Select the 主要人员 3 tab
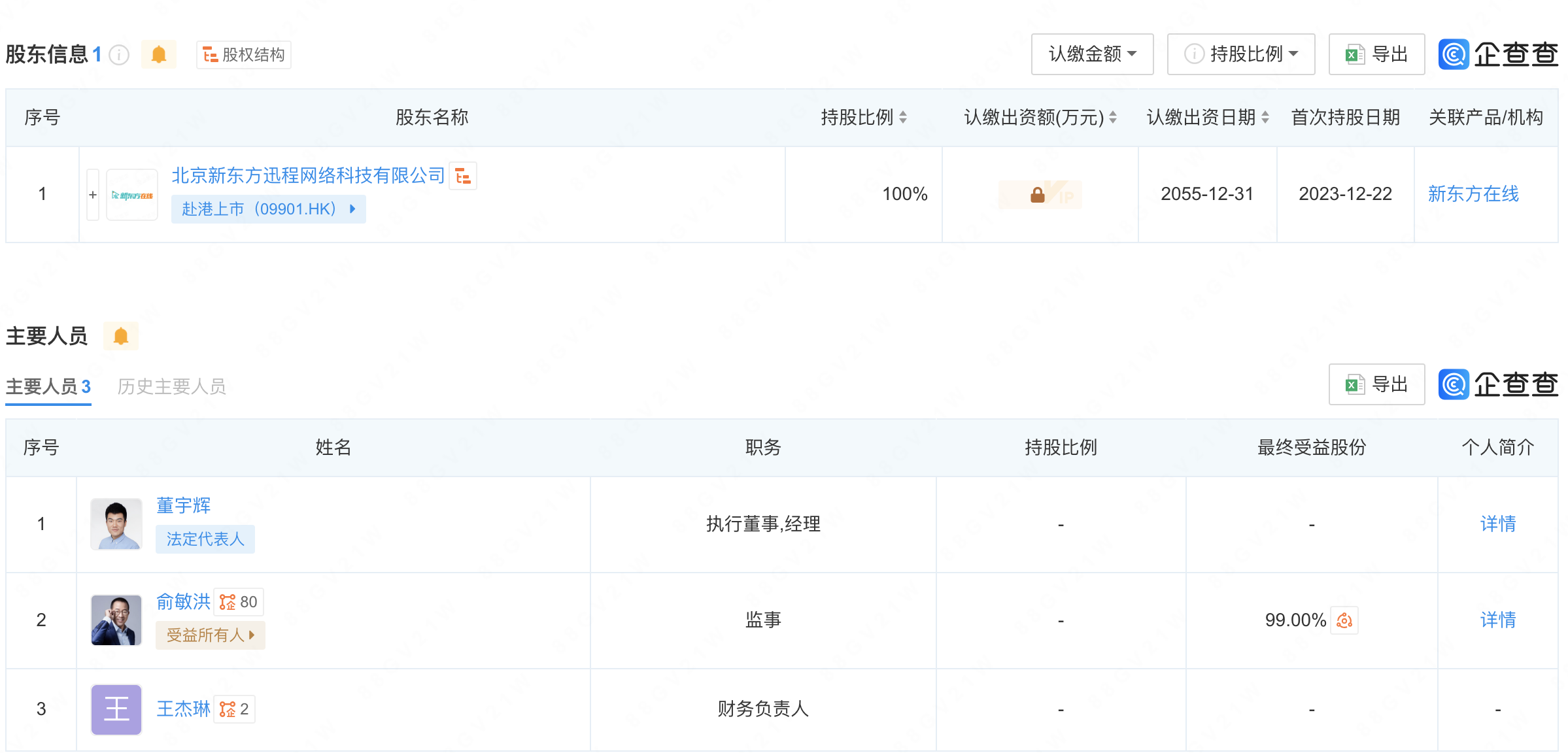 (48, 386)
